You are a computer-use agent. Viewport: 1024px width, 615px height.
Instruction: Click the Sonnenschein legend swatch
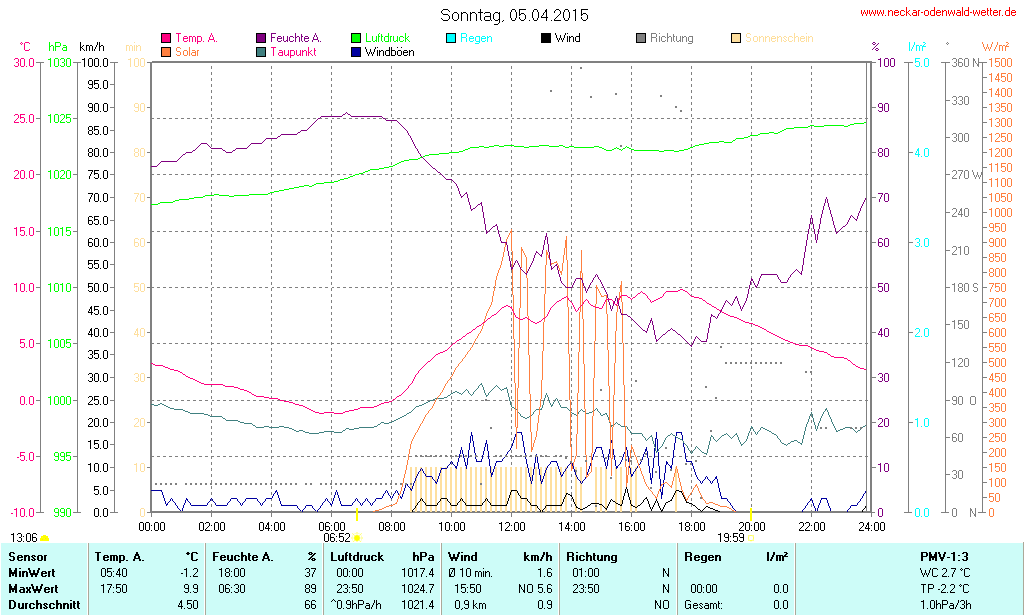[x=736, y=38]
